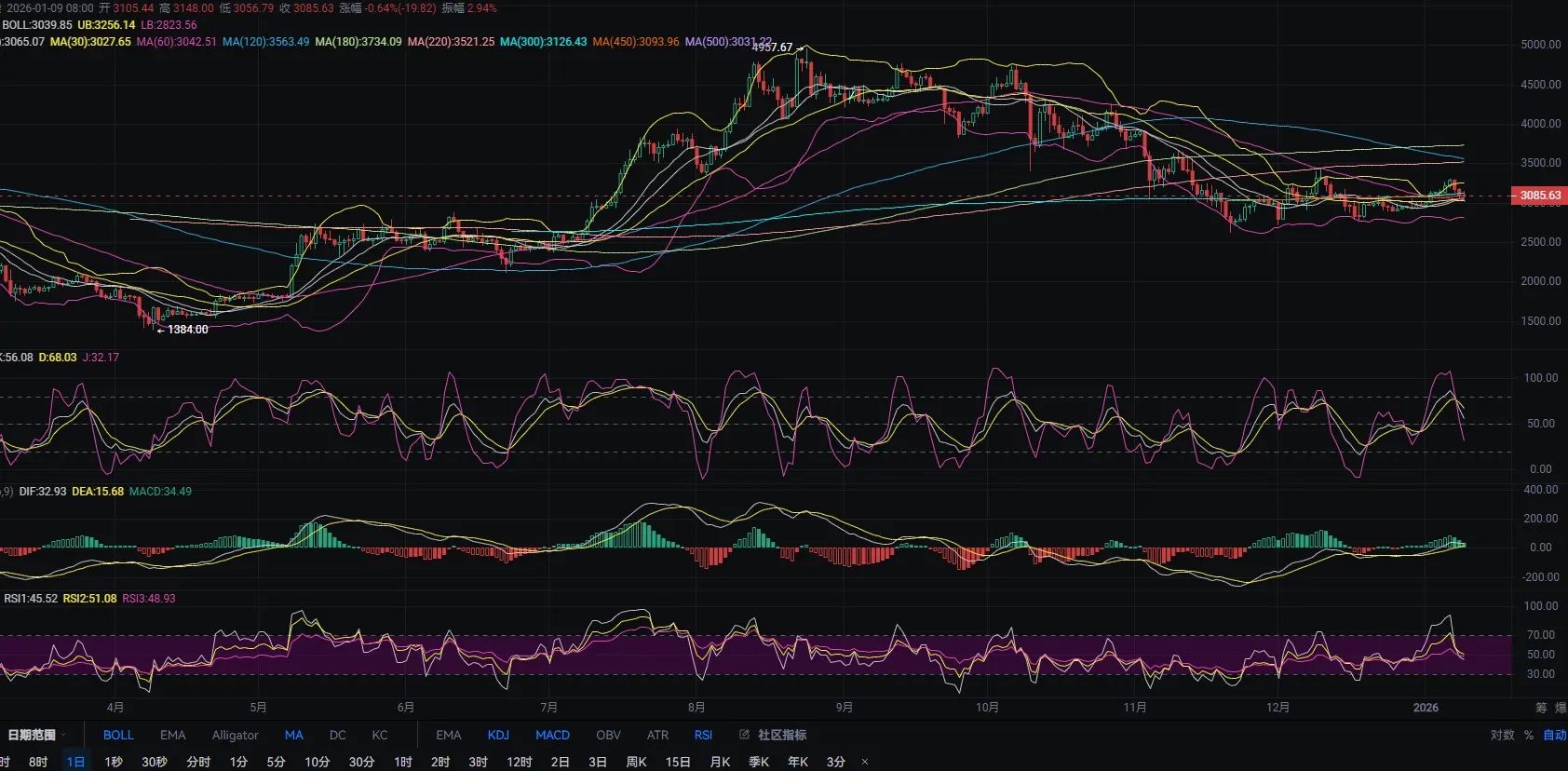Switch to the 30分 timeframe

coord(362,762)
